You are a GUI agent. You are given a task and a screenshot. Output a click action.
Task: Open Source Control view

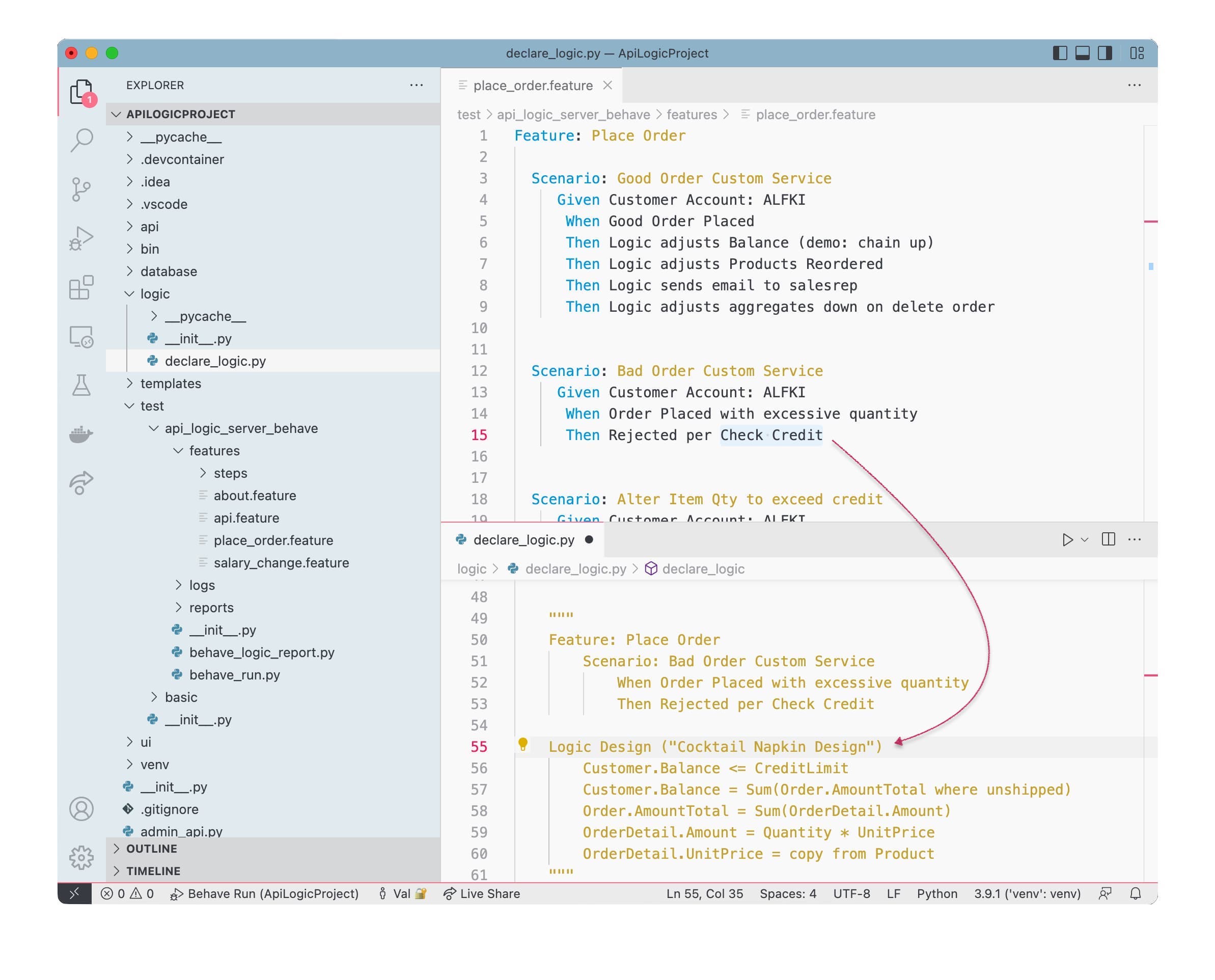point(81,189)
